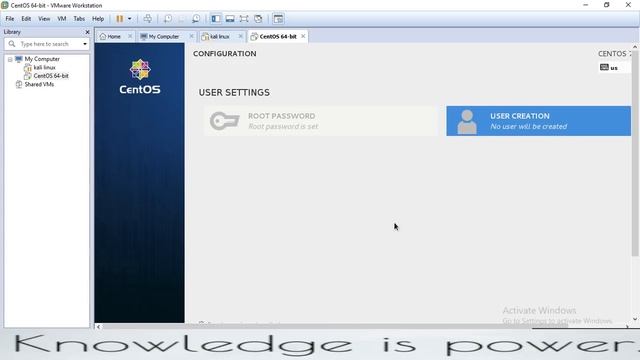Click the console view toolbar icon
The height and width of the screenshot is (360, 640).
pos(278,19)
